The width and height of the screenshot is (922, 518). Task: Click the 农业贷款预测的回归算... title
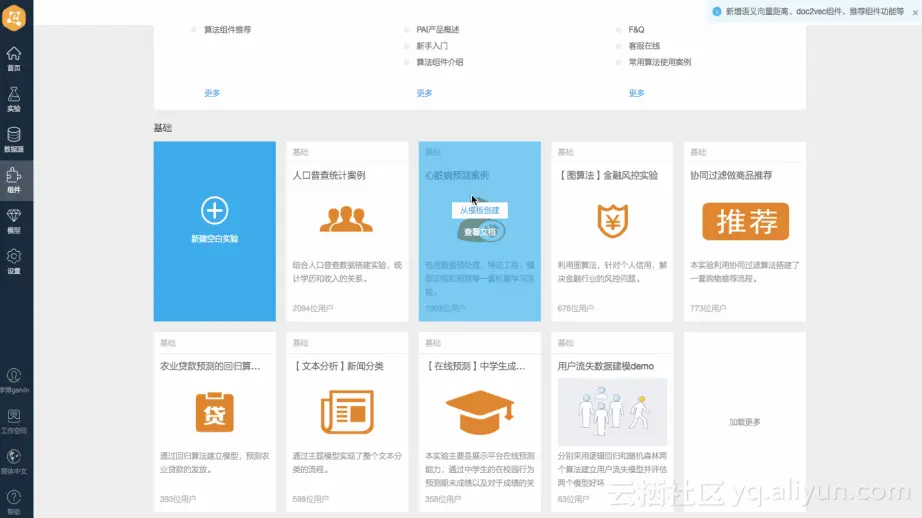pyautogui.click(x=210, y=366)
